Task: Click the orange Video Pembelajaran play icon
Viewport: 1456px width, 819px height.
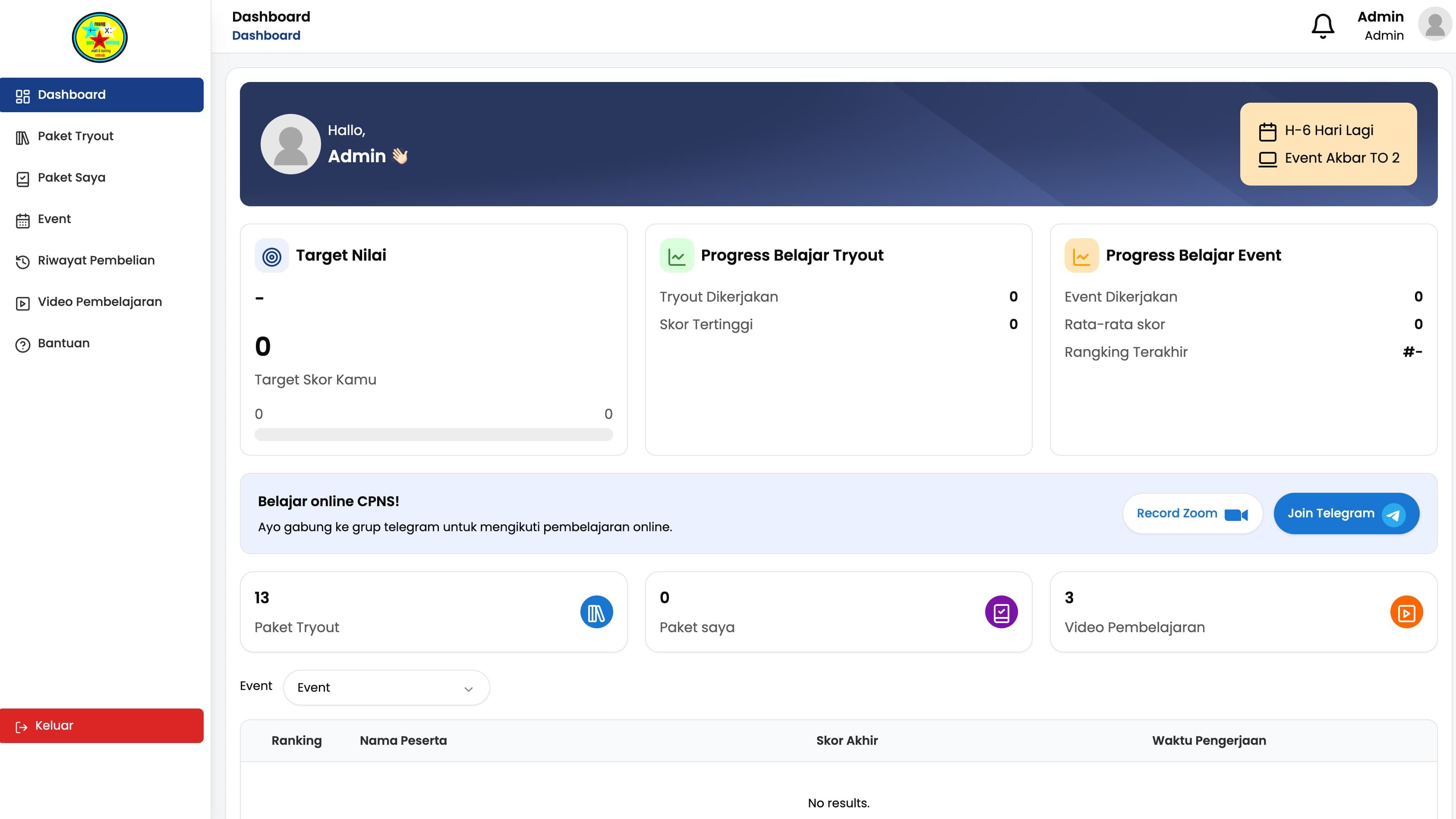Action: 1406,612
